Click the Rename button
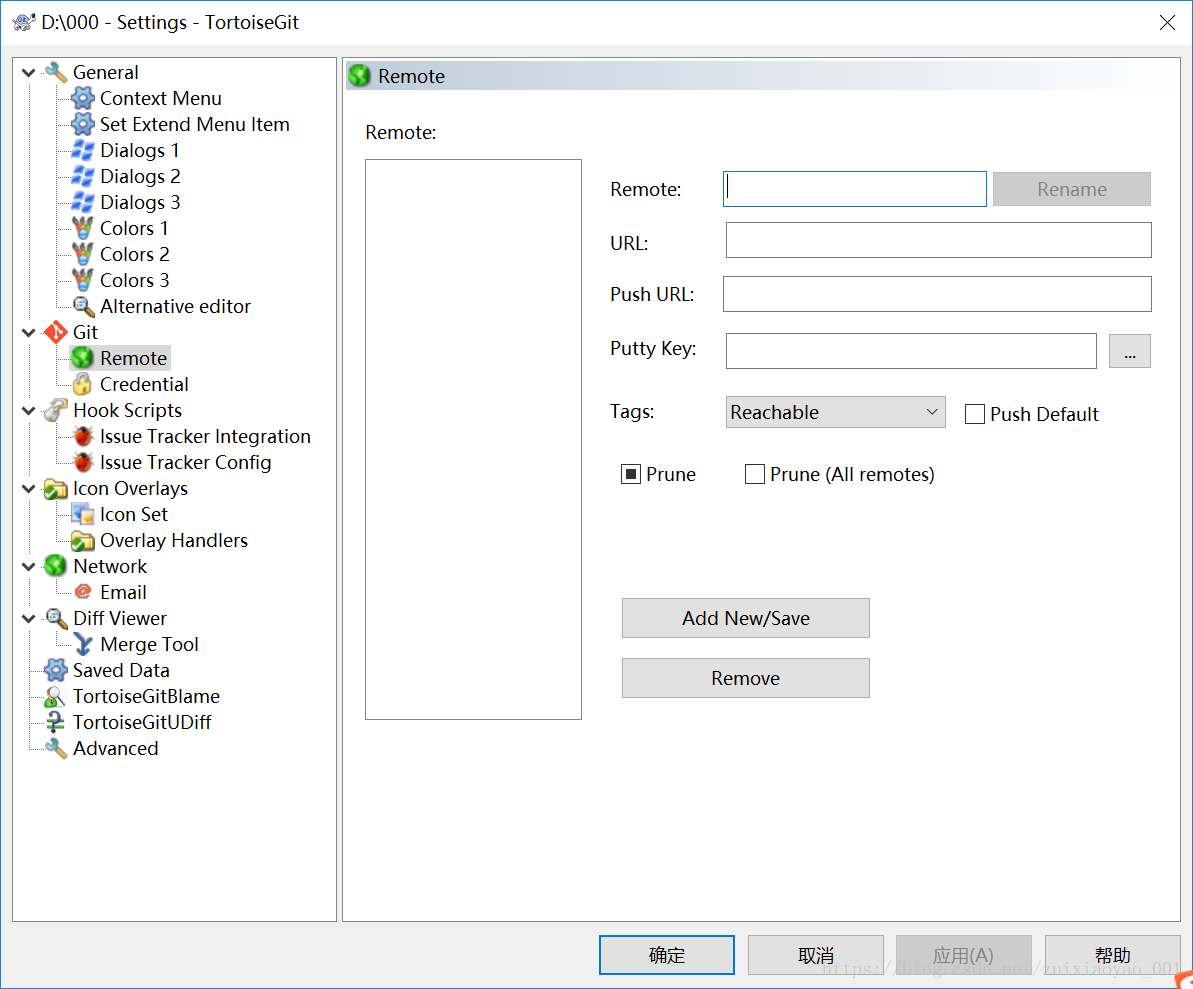The height and width of the screenshot is (989, 1193). pos(1071,189)
